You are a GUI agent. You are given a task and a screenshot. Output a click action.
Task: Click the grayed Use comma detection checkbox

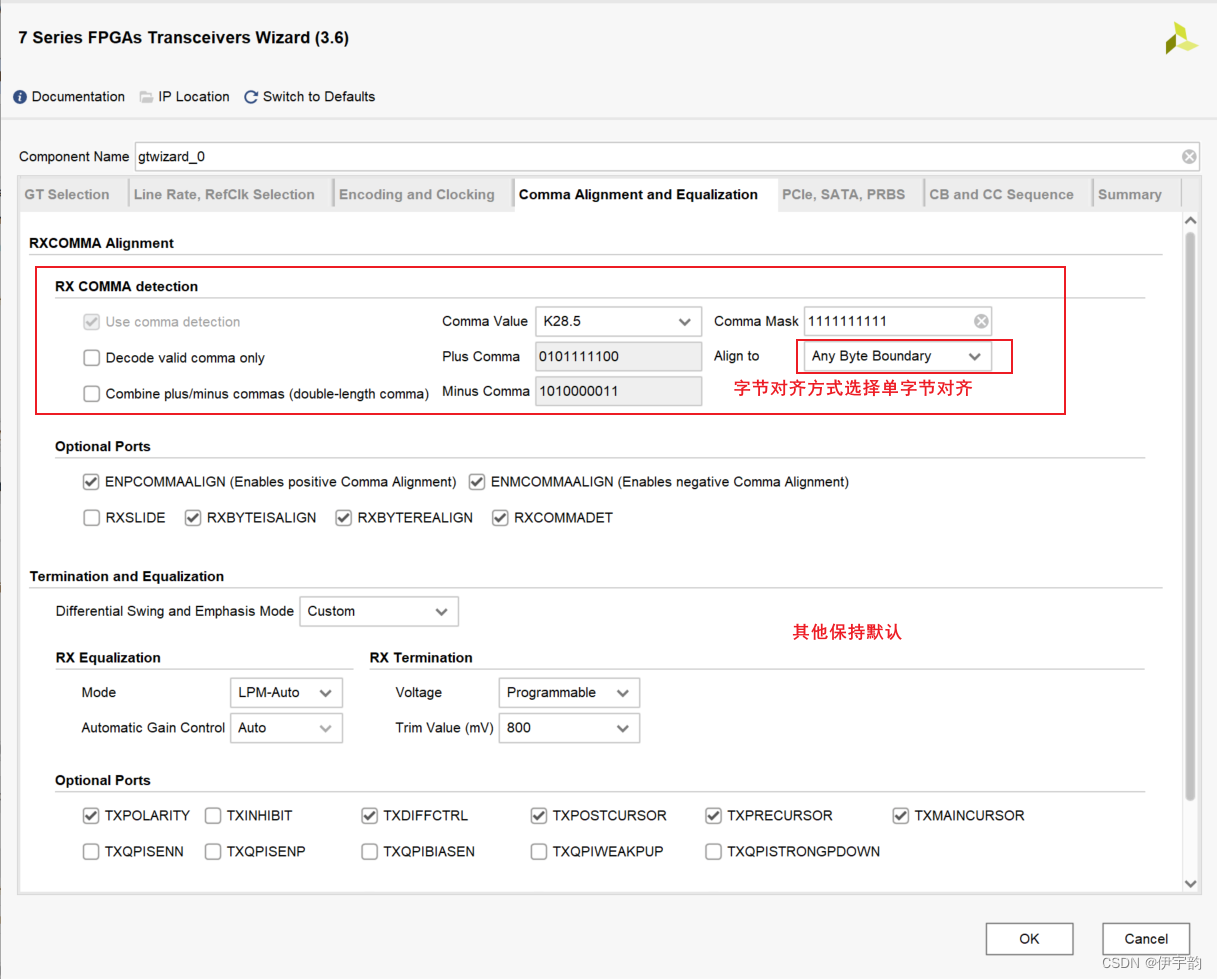pos(92,322)
